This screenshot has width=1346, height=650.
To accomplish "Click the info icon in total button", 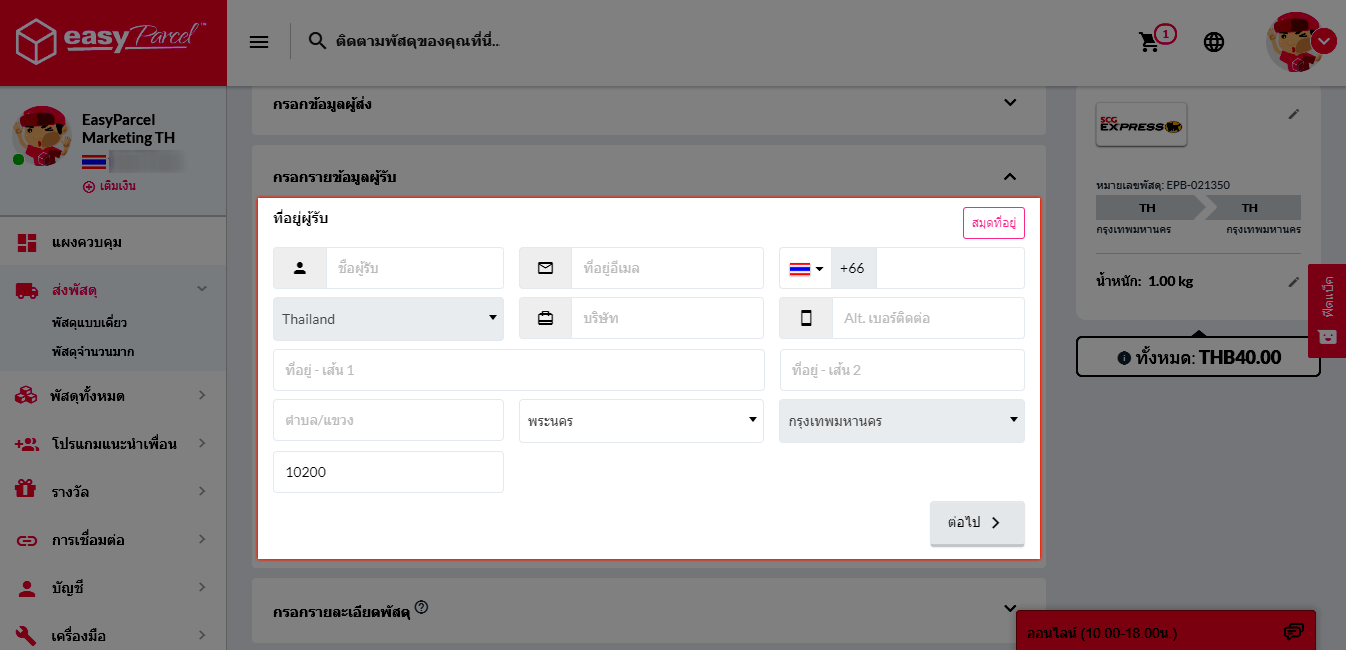I will point(1124,357).
